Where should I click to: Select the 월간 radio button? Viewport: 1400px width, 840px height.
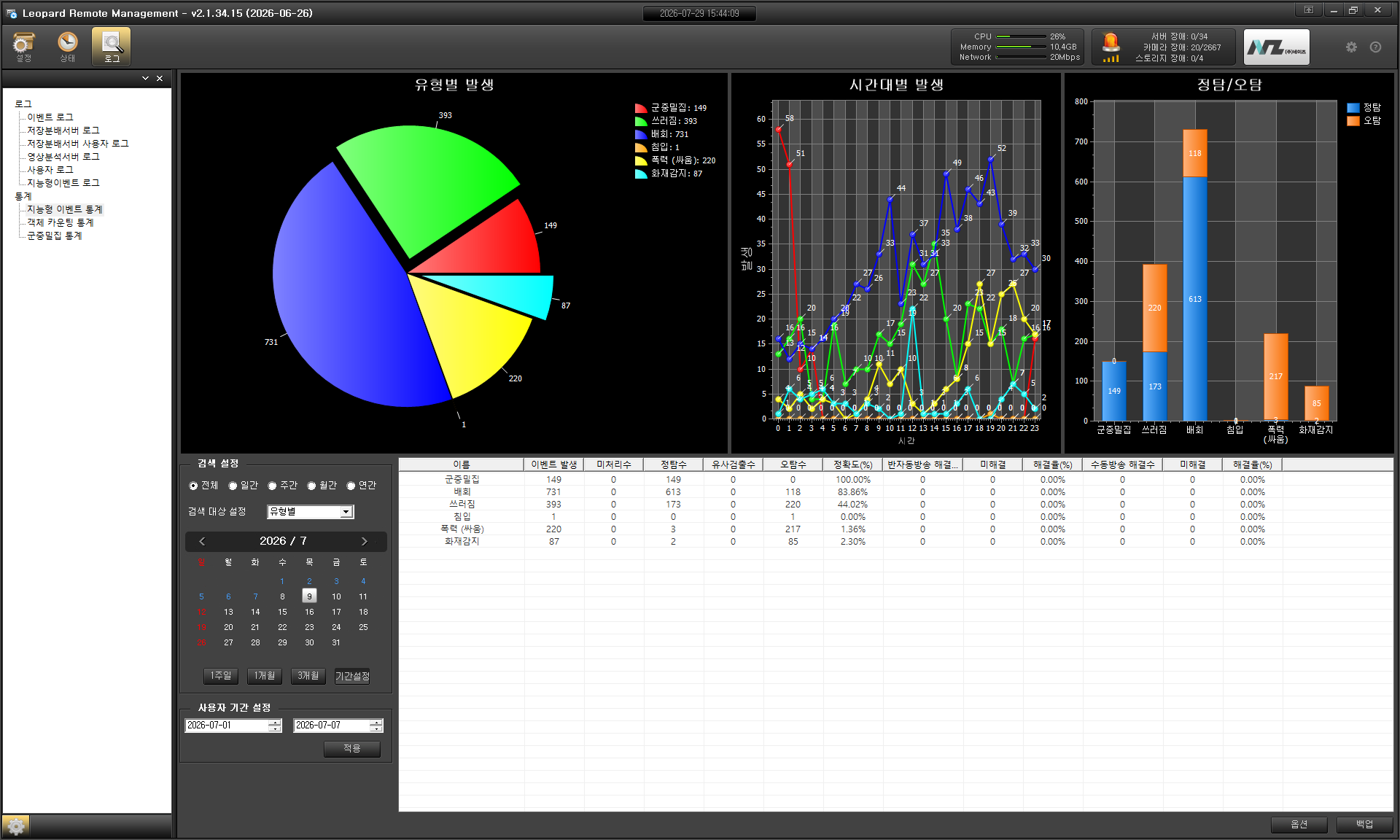tap(311, 486)
